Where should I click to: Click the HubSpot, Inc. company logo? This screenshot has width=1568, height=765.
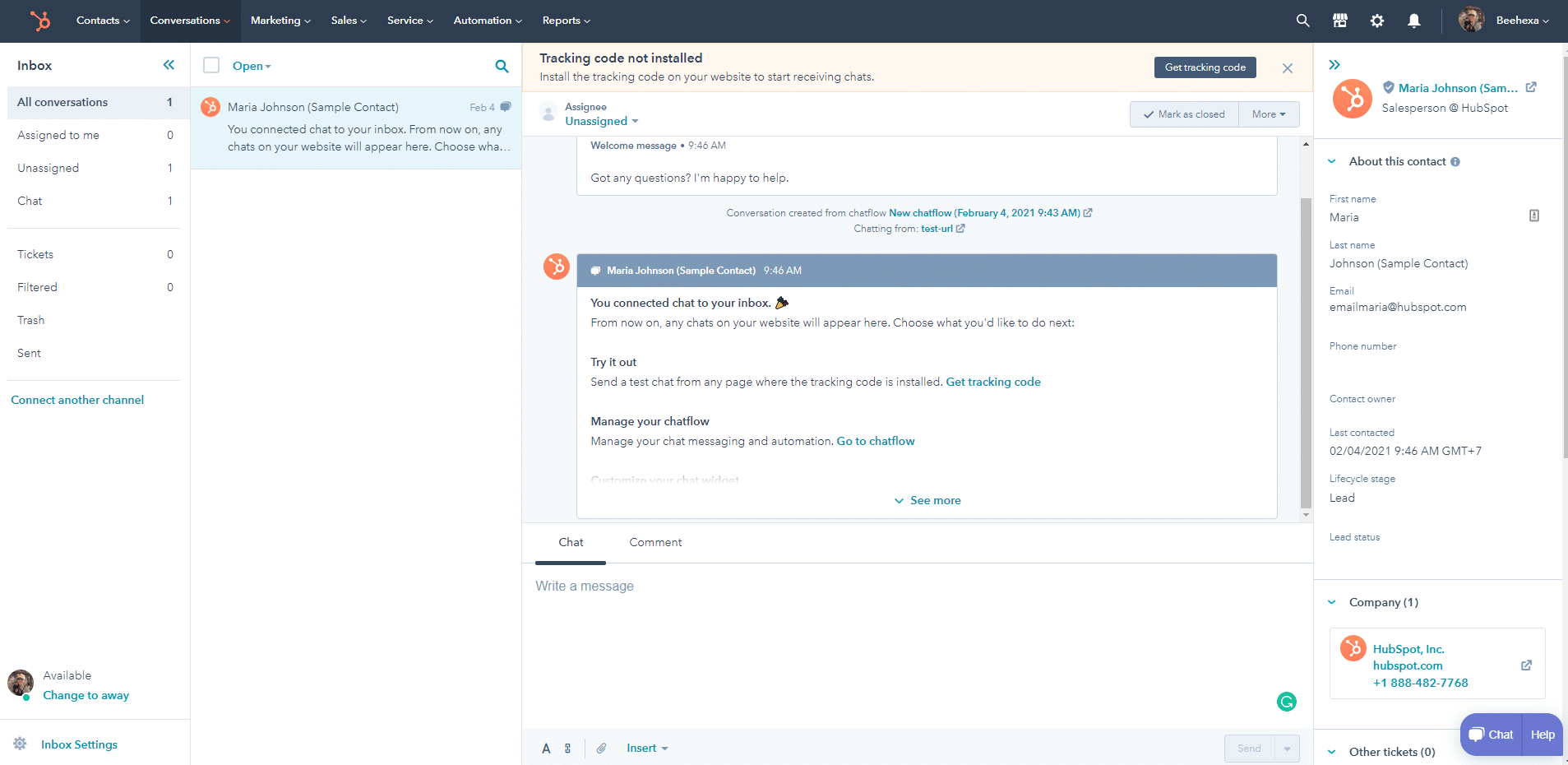[x=1353, y=648]
